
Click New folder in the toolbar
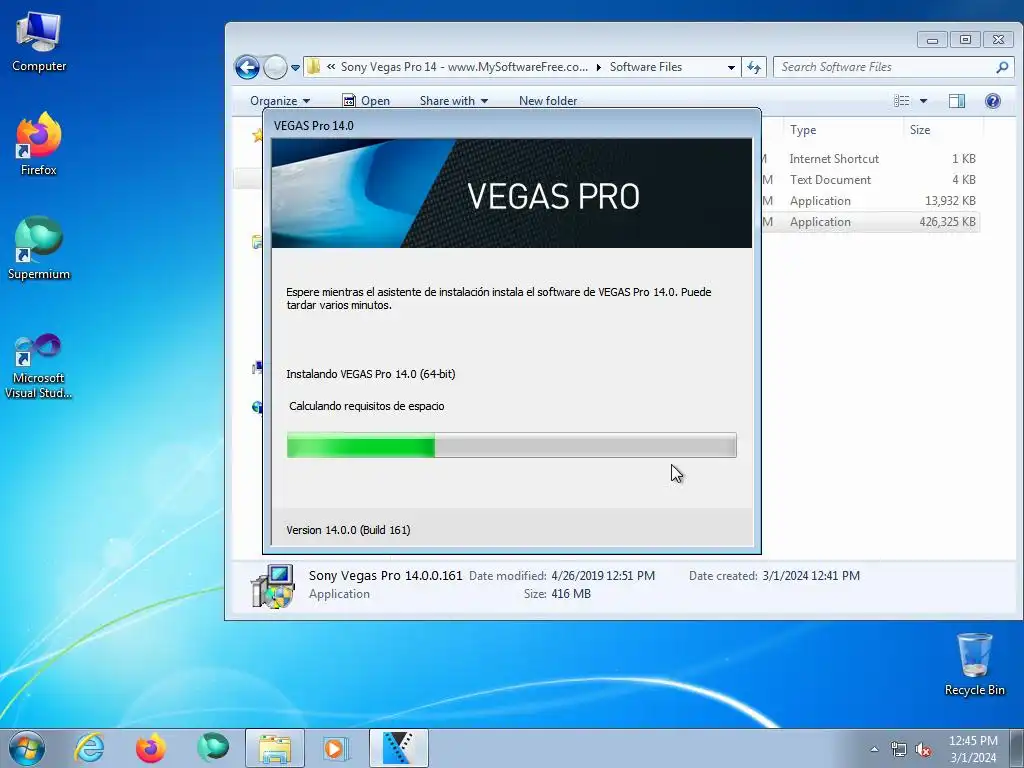point(548,101)
